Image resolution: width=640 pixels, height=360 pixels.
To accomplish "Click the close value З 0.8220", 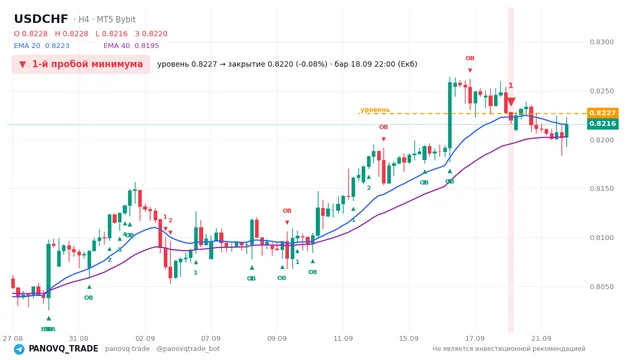I will (151, 34).
